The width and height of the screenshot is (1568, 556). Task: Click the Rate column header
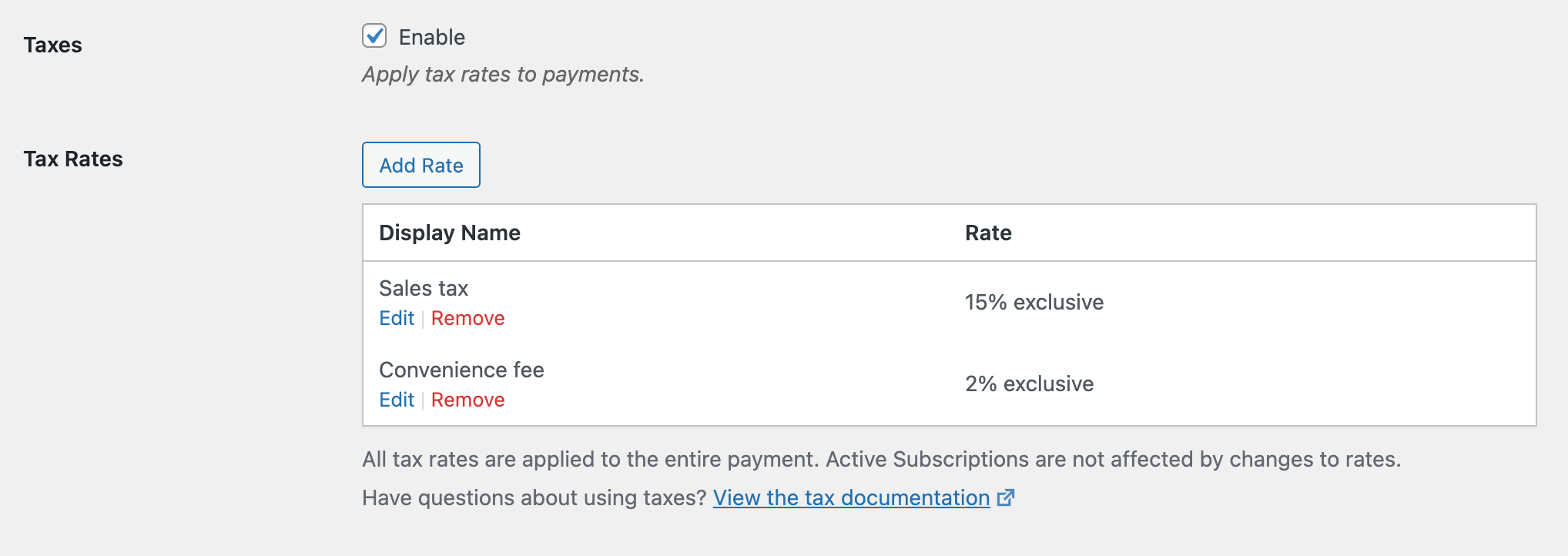988,233
